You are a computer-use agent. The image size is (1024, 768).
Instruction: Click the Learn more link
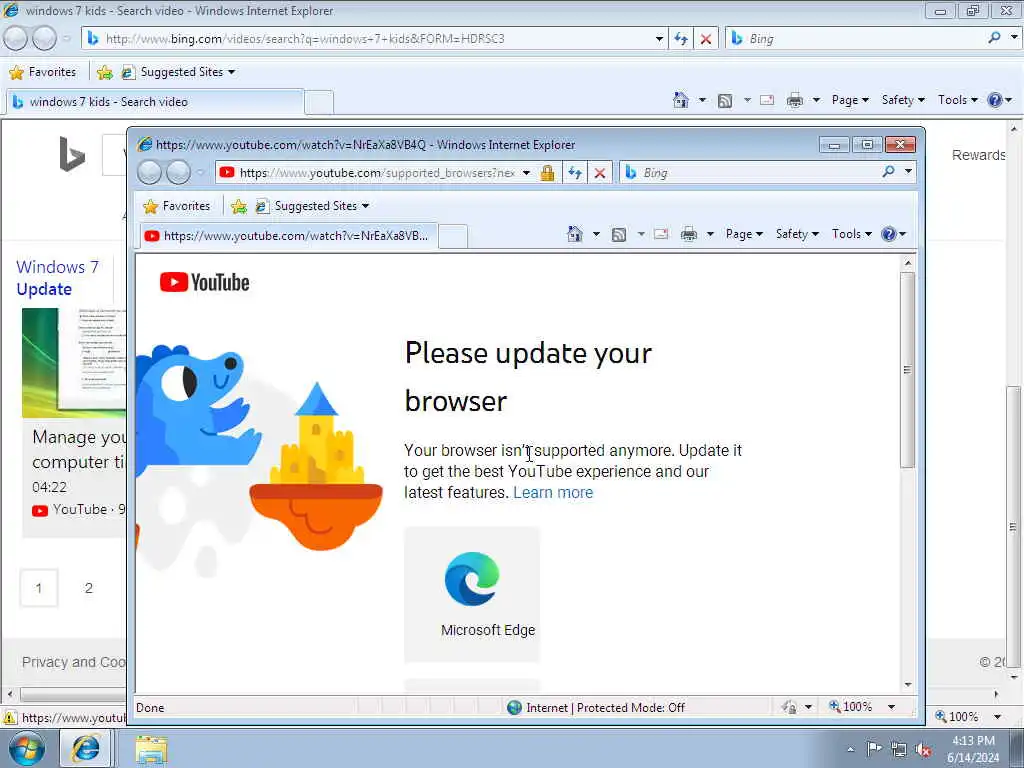[x=552, y=492]
